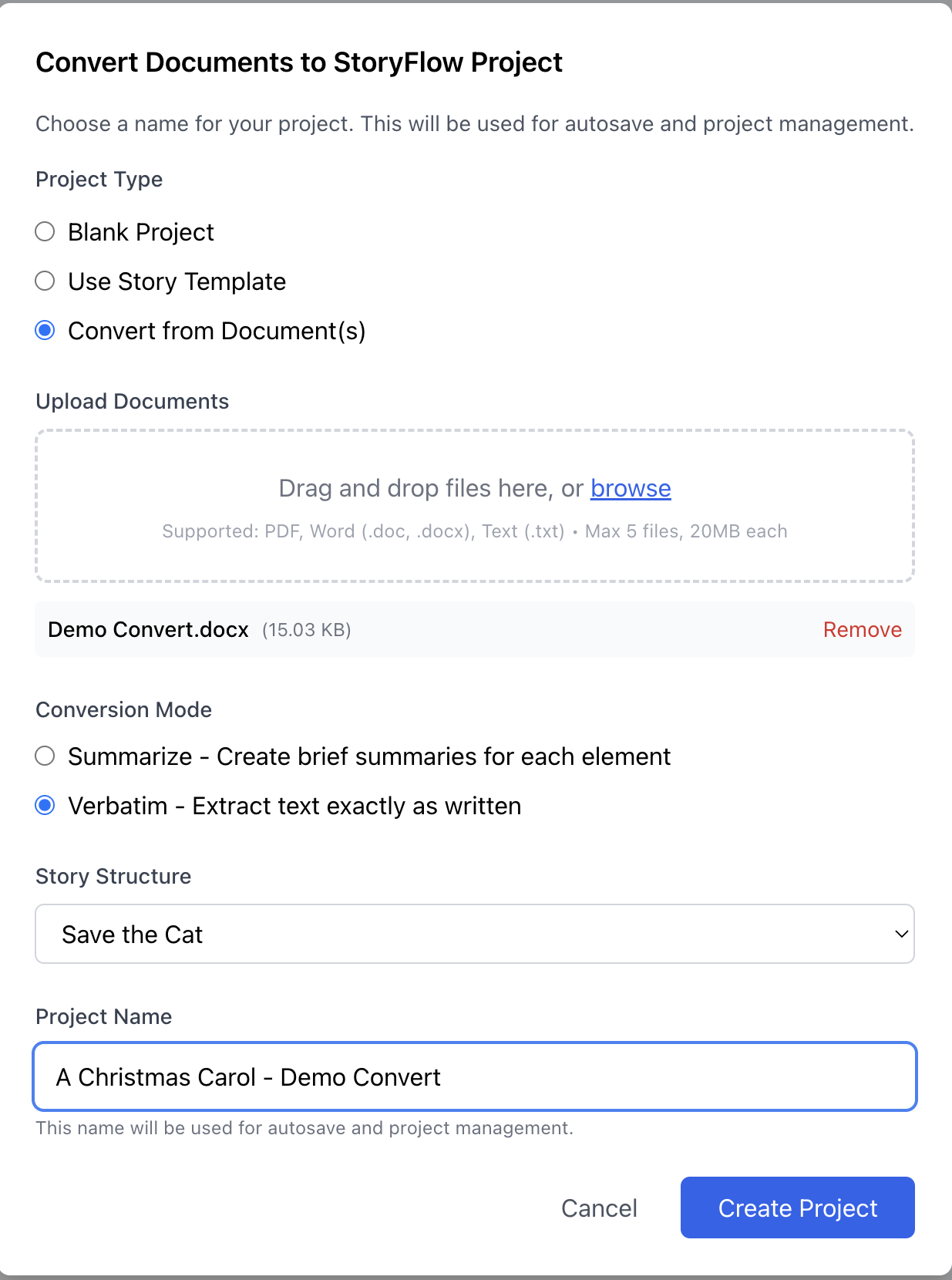Choose the "Use Story Template" project type
952x1280 pixels.
click(45, 281)
